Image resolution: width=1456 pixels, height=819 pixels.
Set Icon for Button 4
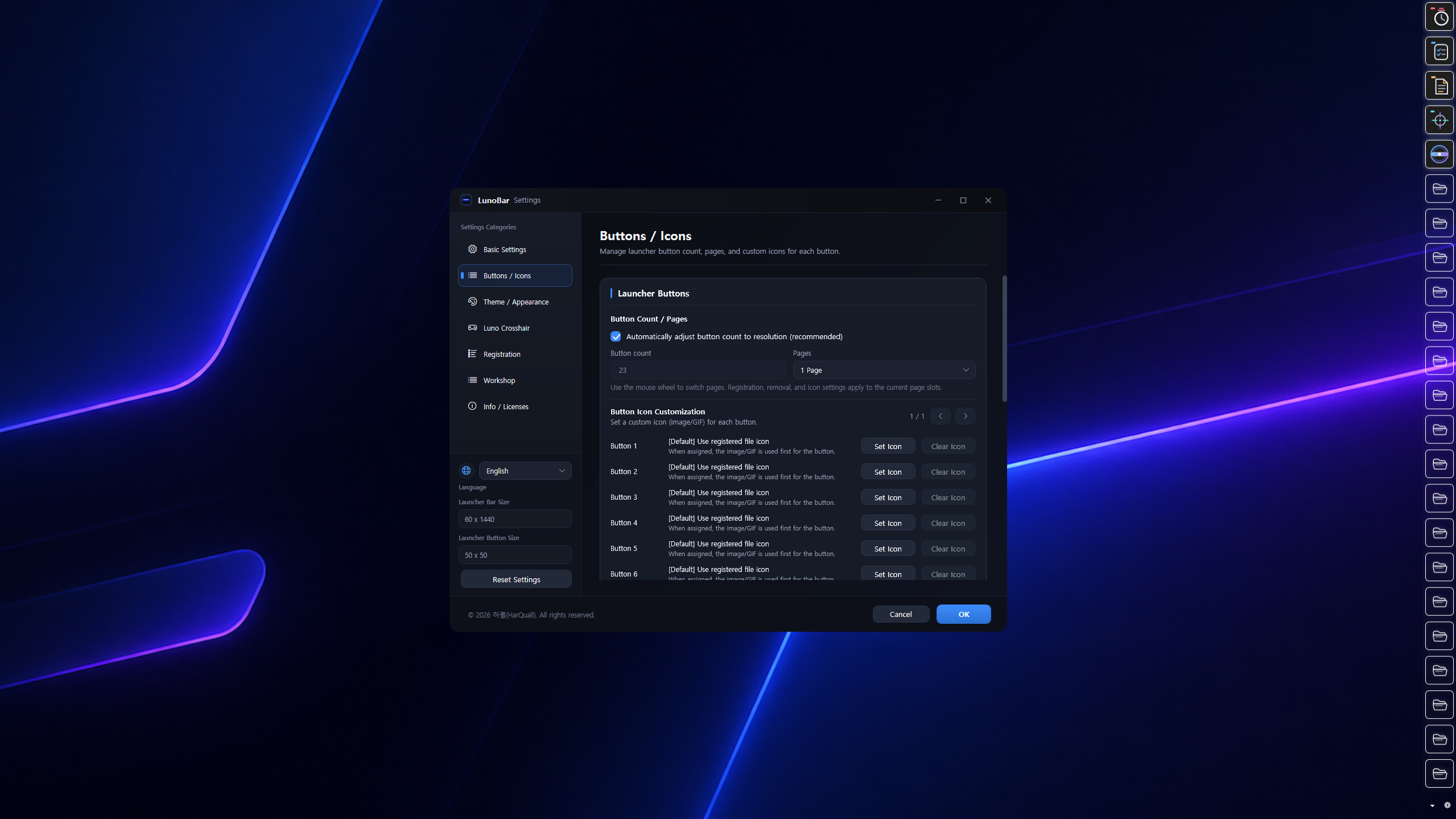point(888,523)
